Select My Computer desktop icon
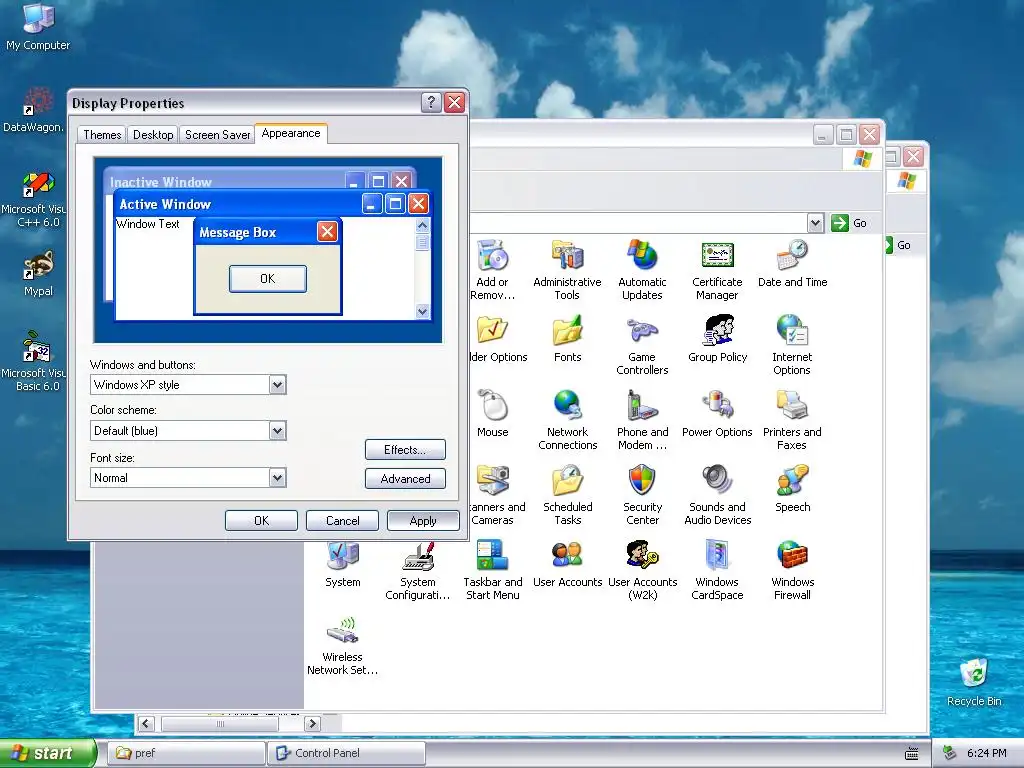Viewport: 1024px width, 768px height. click(38, 26)
